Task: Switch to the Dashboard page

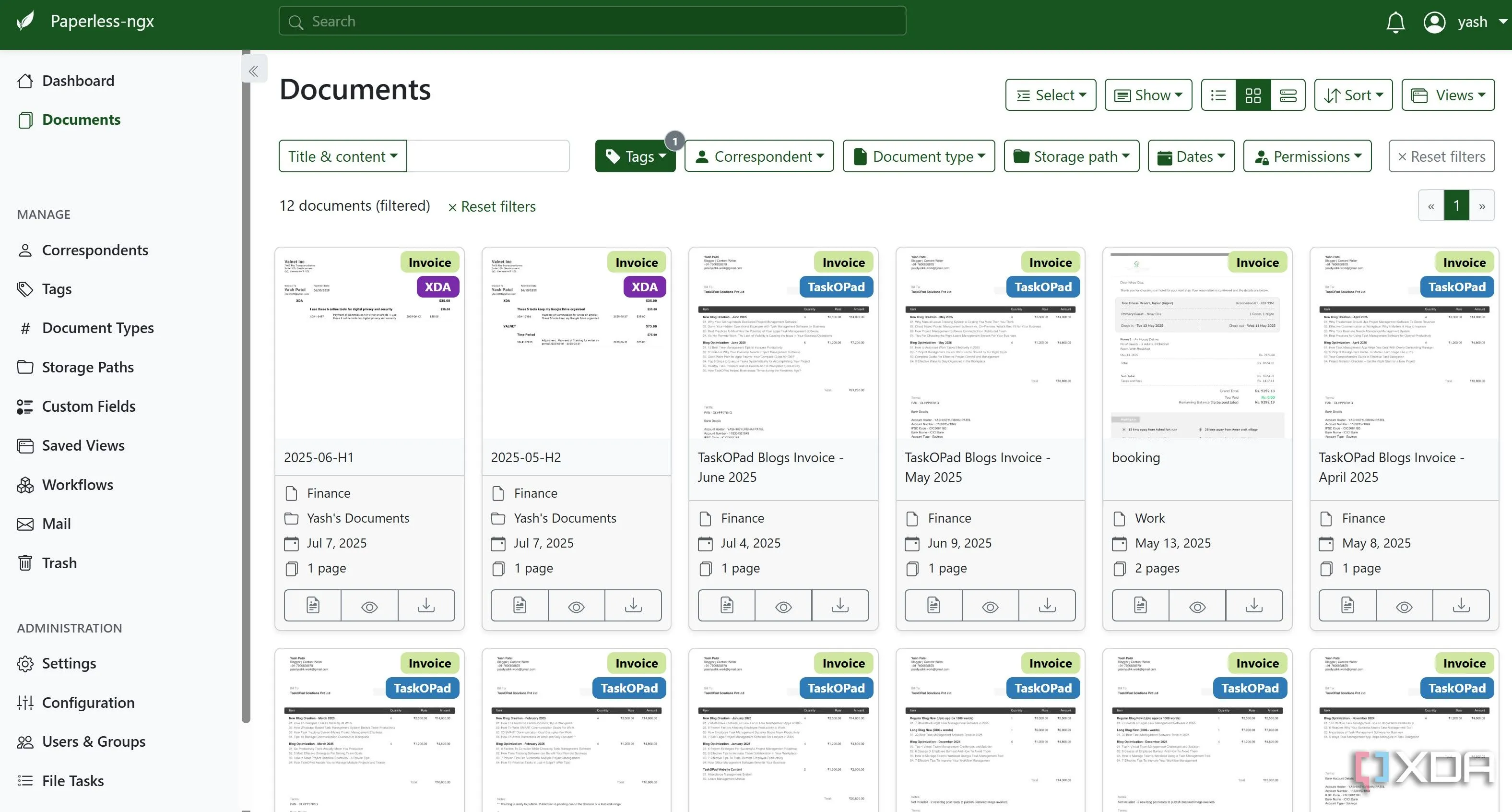Action: [78, 80]
